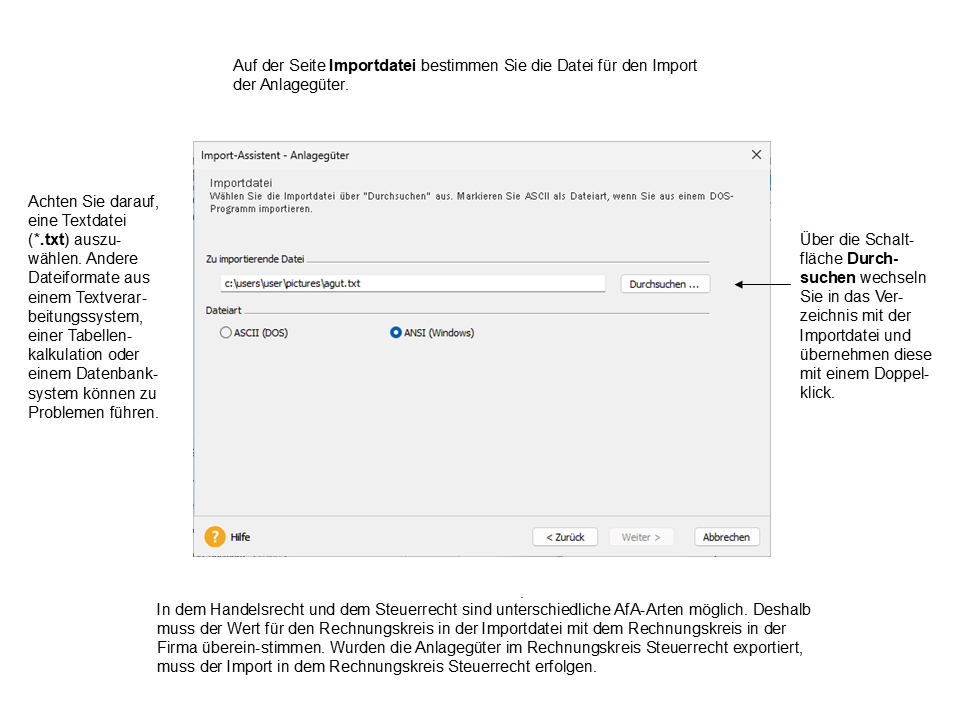Click the Importdatei heading in the dialog
Screen dimensions: 960x720
[241, 183]
